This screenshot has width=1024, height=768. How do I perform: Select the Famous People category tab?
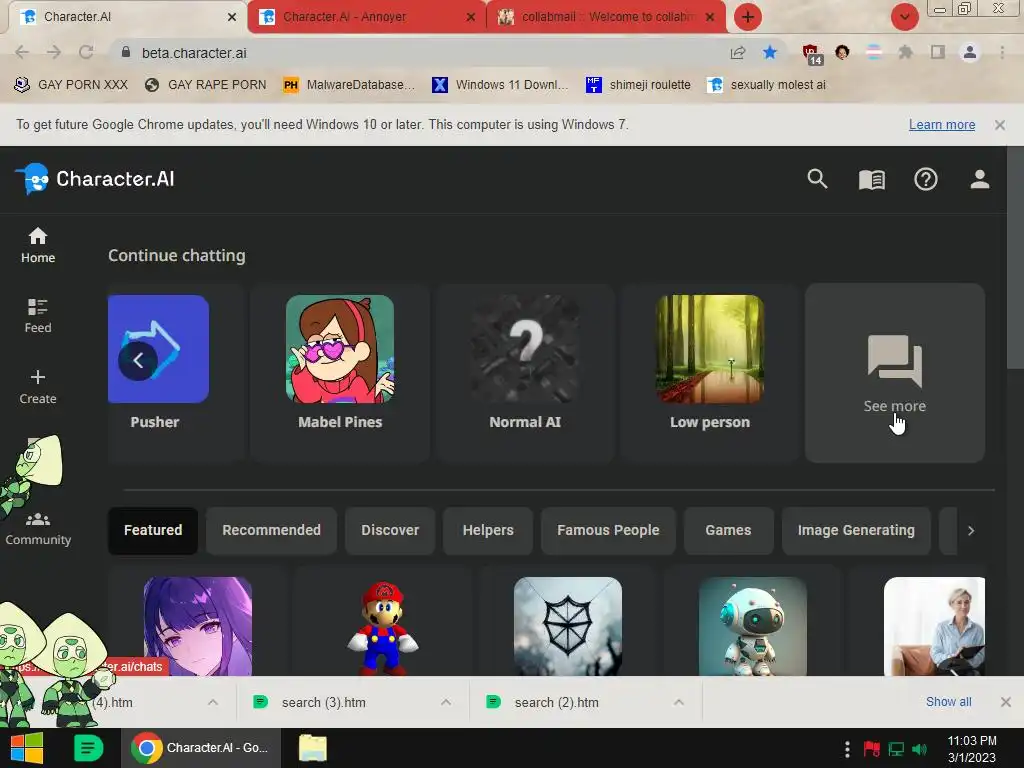coord(608,530)
